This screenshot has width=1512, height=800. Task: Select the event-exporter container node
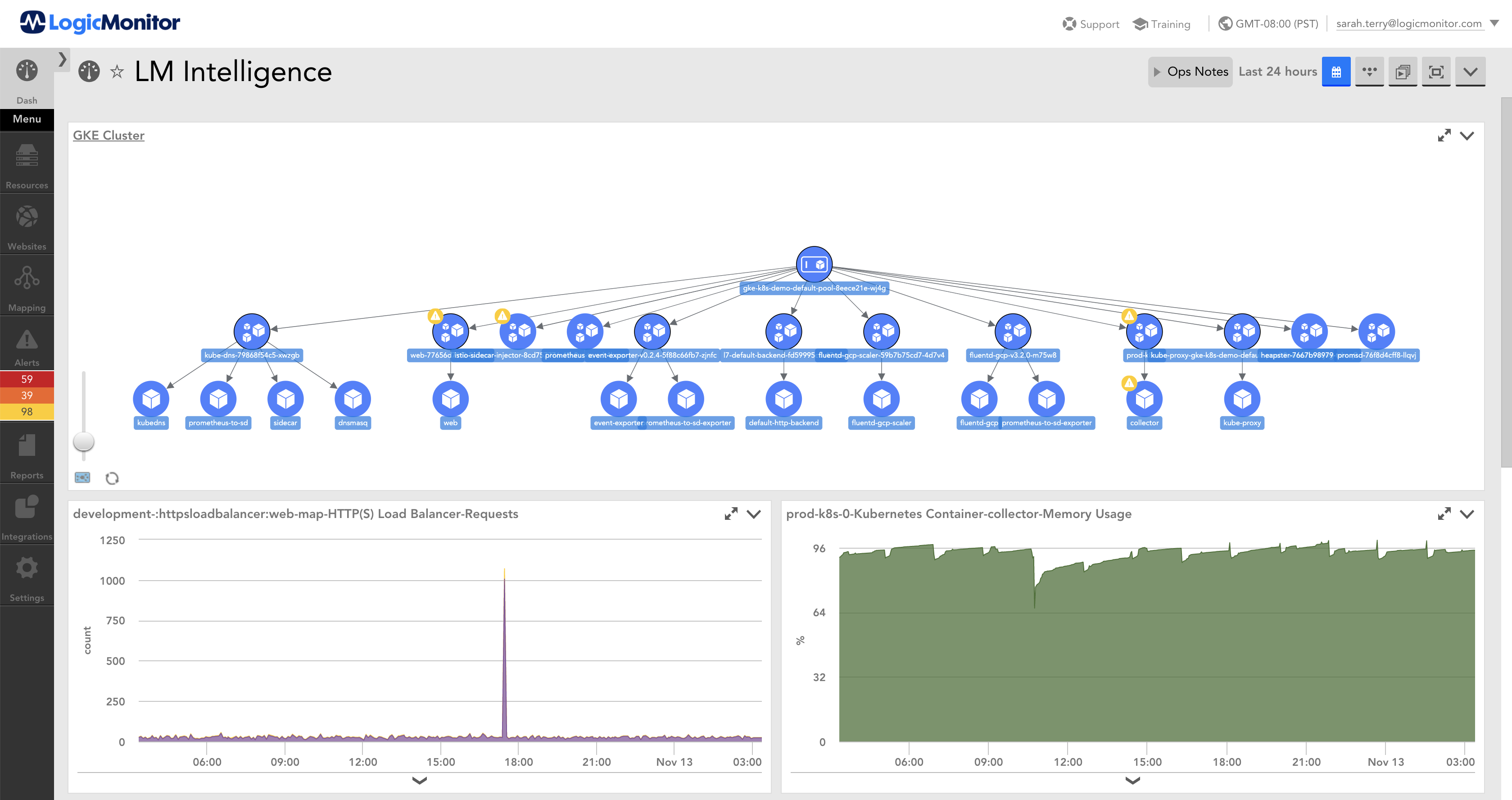click(619, 399)
